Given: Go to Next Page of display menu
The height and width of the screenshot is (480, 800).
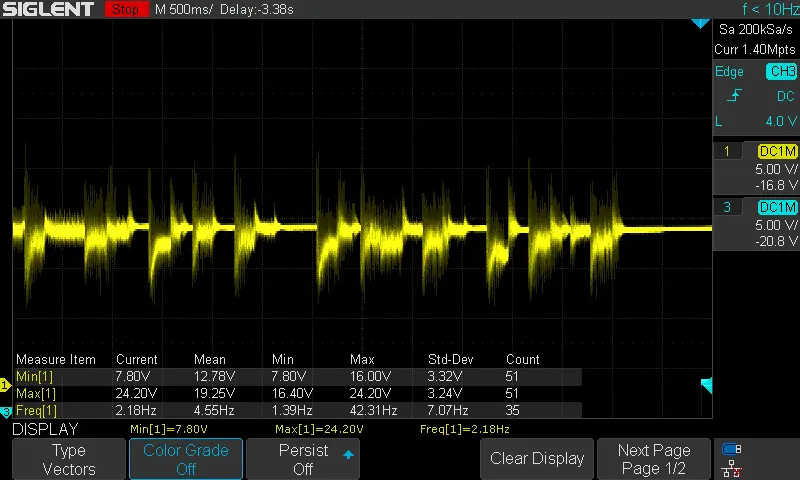Looking at the screenshot, I should pos(654,459).
